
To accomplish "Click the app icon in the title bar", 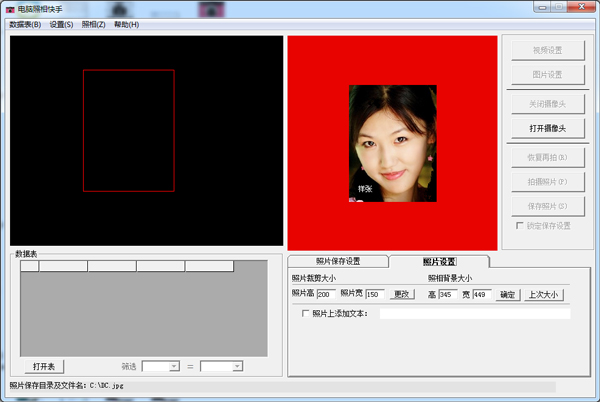I will click(10, 8).
